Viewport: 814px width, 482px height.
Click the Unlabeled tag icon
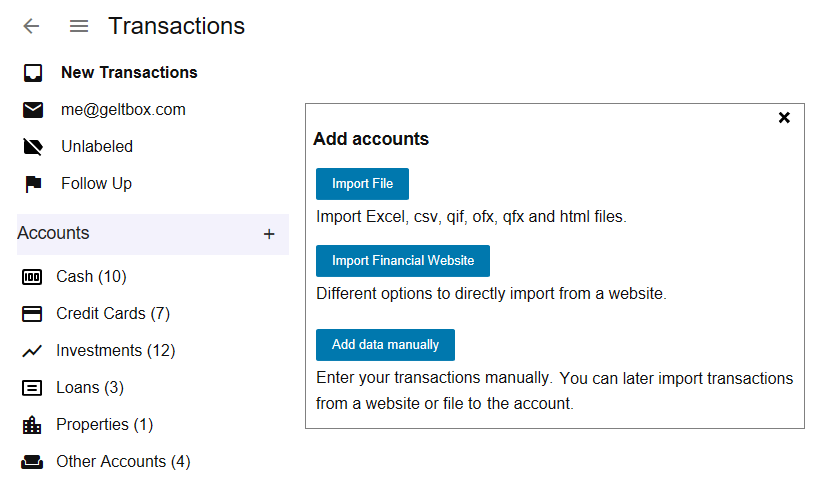(33, 147)
